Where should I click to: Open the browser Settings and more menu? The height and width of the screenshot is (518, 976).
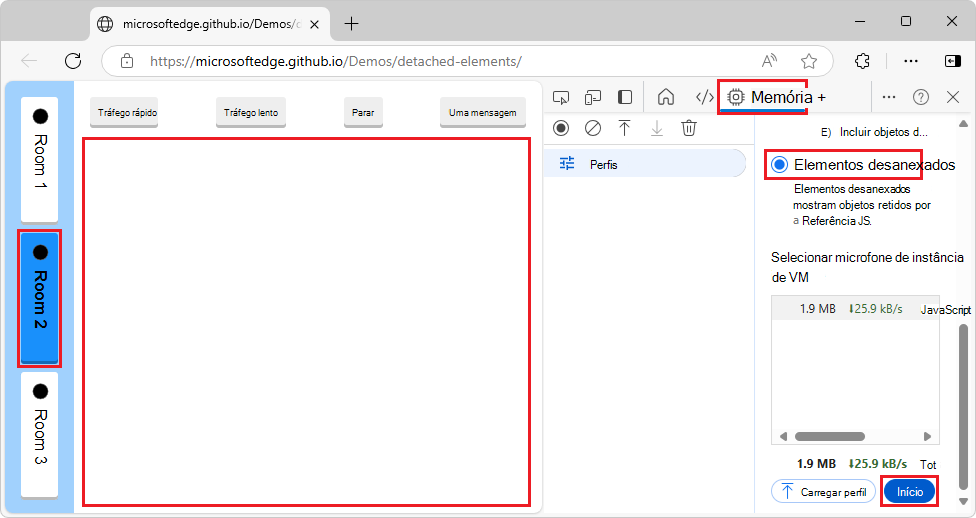click(911, 61)
